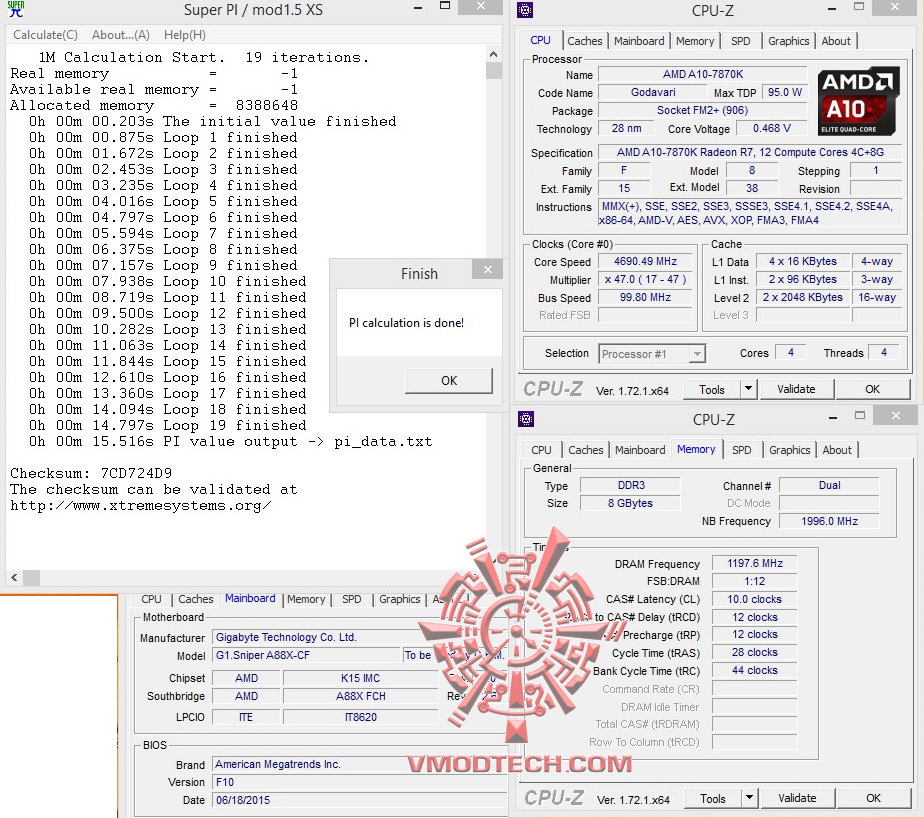Click the top CPU-Z window title icon
This screenshot has width=924, height=818.
coord(524,9)
